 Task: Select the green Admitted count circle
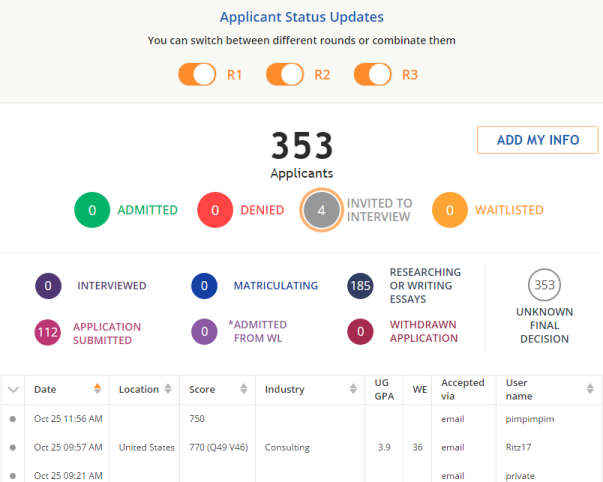[92, 210]
